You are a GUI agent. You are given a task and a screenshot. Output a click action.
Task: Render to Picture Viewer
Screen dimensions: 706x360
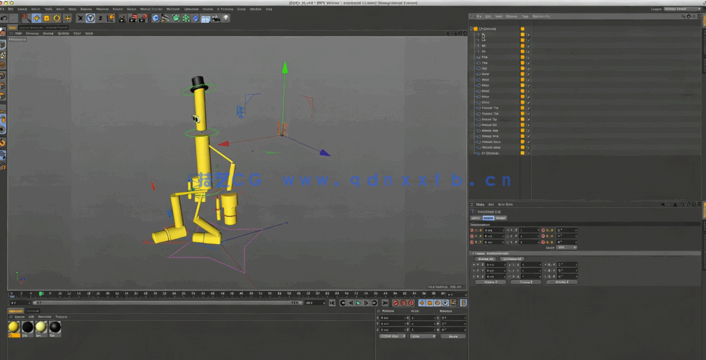click(x=132, y=18)
